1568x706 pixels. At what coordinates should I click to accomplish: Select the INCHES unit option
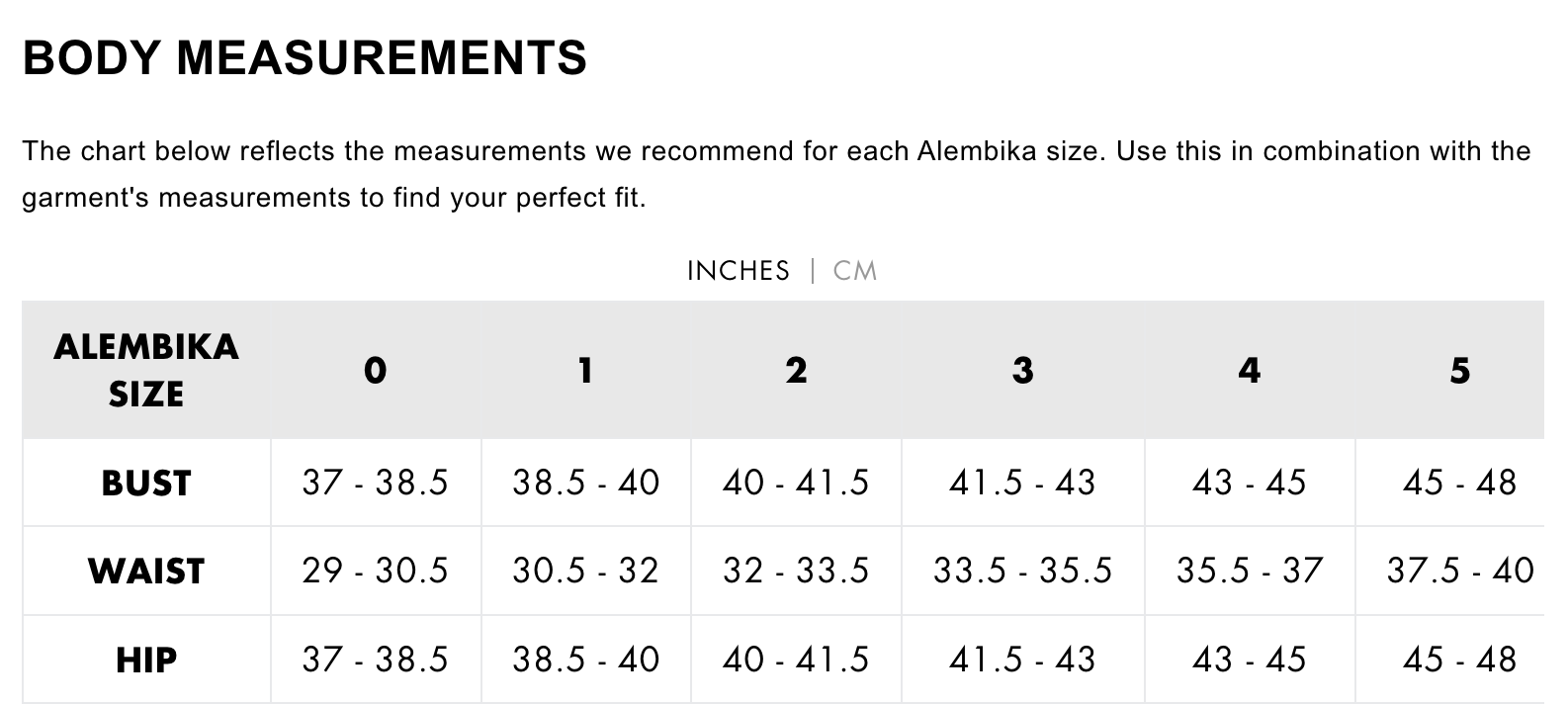pyautogui.click(x=739, y=271)
